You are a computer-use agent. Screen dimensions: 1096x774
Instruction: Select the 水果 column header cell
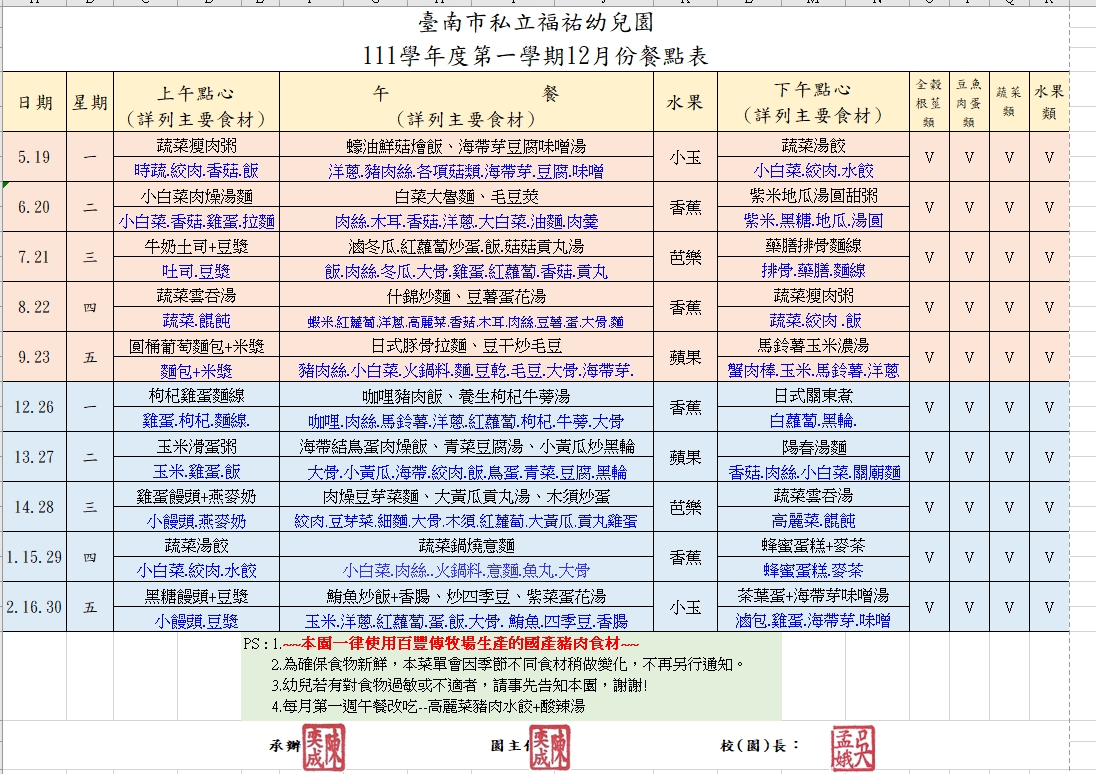coord(686,102)
